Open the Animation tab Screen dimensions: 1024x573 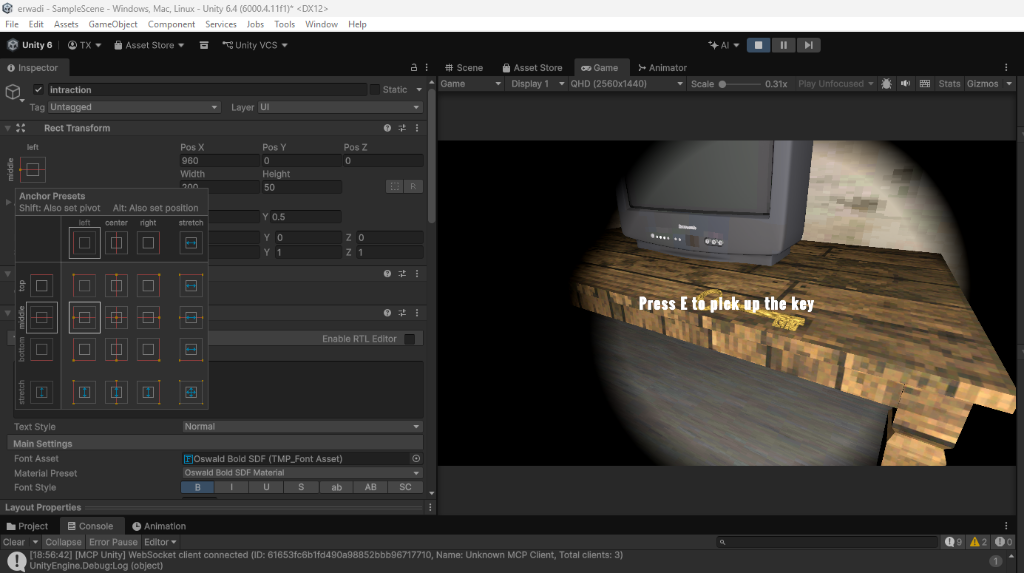pos(159,526)
